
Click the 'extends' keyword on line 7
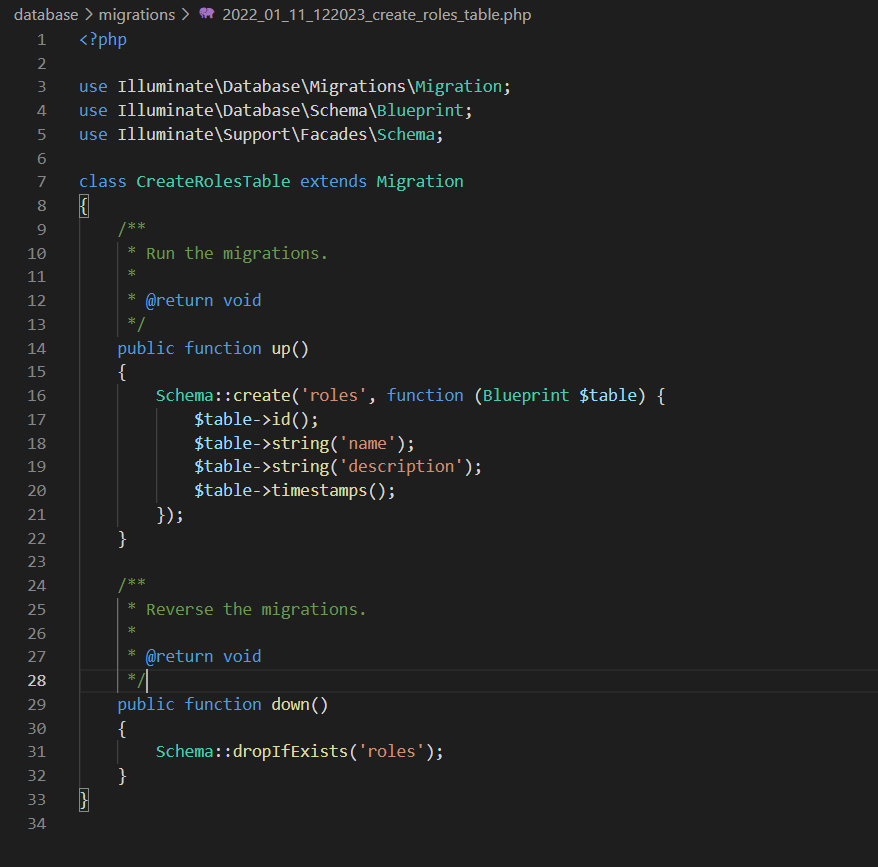(333, 181)
